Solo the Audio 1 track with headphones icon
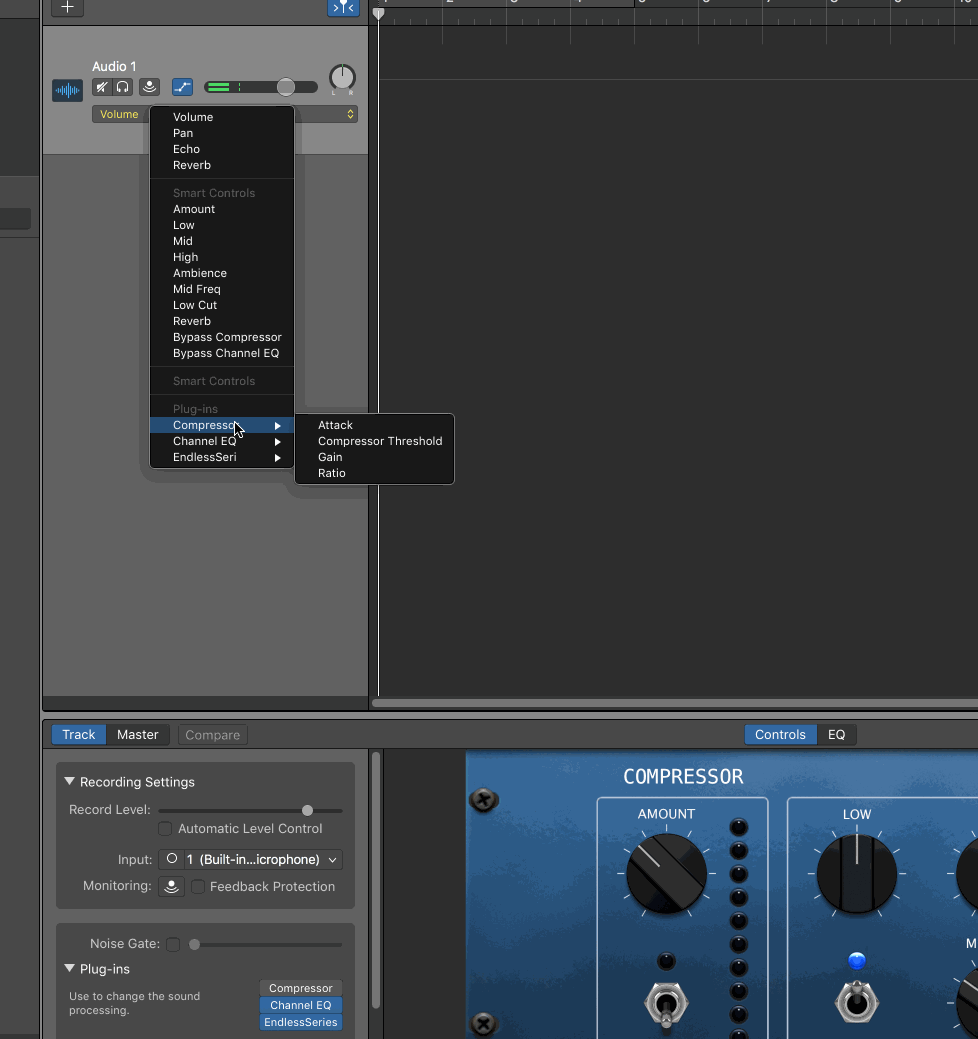Viewport: 978px width, 1039px height. [123, 87]
